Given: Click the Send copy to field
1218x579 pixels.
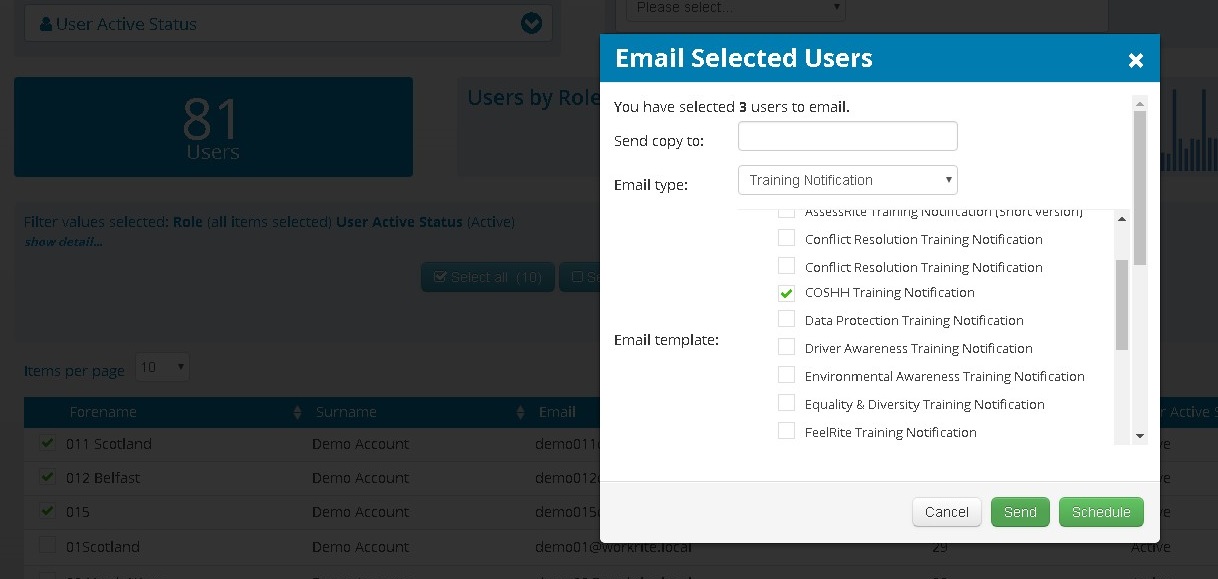Looking at the screenshot, I should coord(847,137).
